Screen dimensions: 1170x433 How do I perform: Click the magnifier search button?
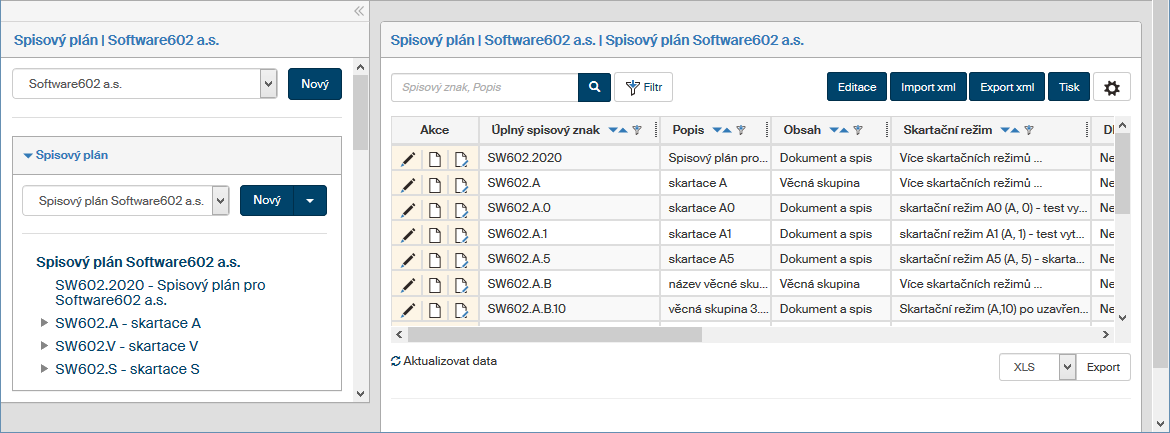coord(594,88)
